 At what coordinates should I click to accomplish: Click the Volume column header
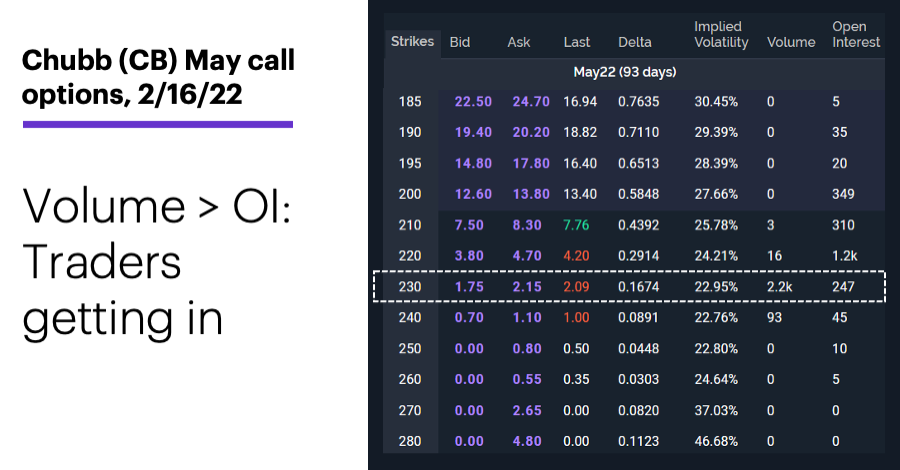tap(791, 42)
